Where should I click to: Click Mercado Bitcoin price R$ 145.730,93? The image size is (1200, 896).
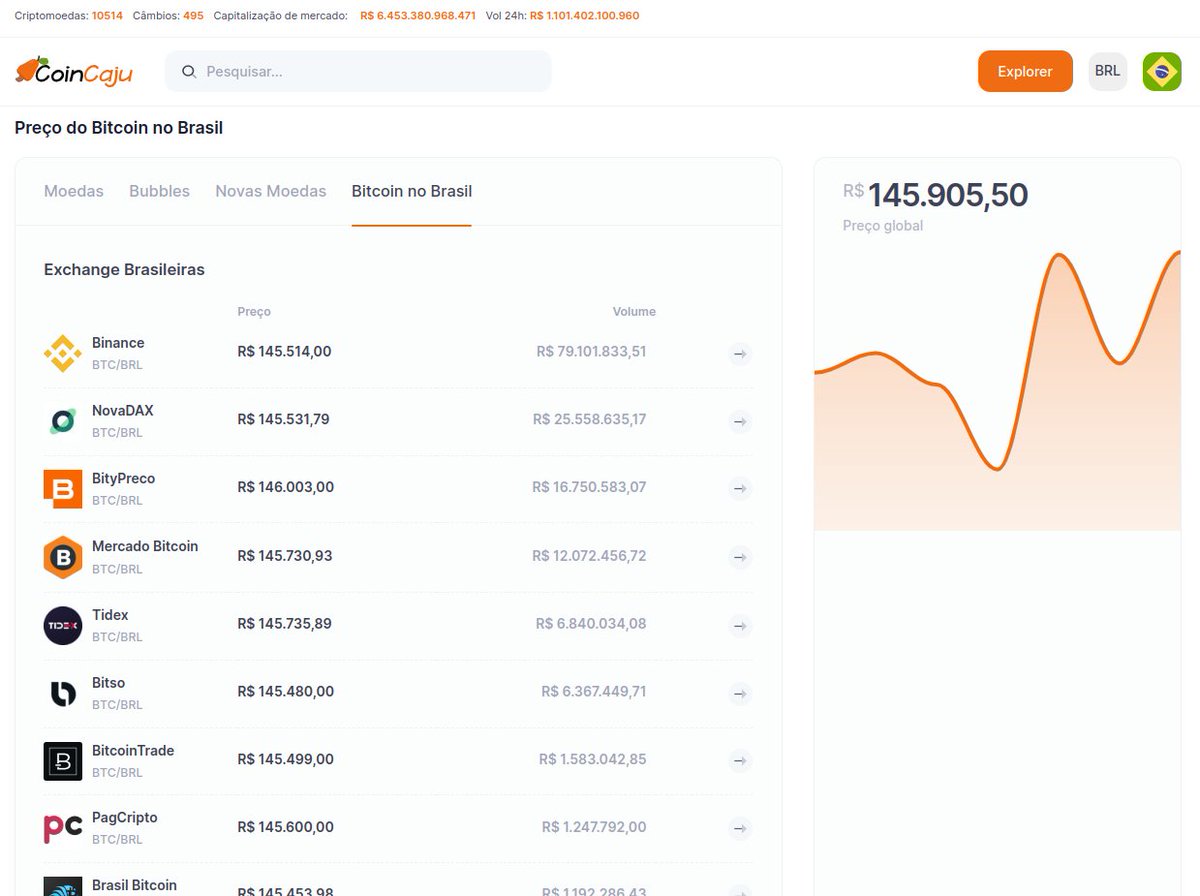pyautogui.click(x=284, y=556)
